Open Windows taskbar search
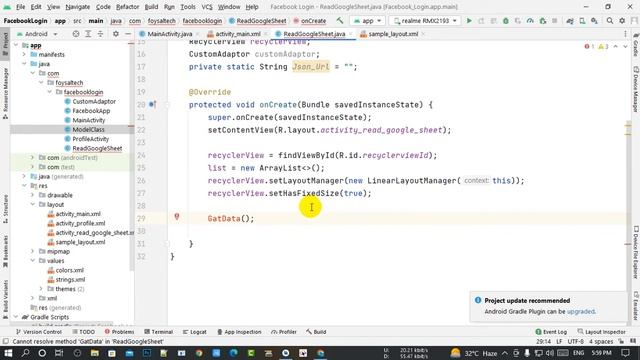 [25, 353]
